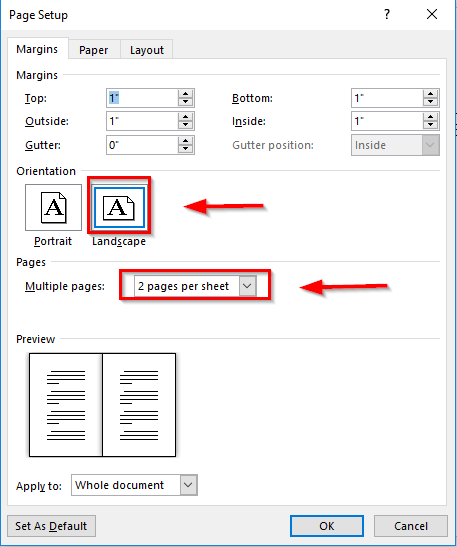
Task: Click the Outside margin input field
Action: (142, 121)
